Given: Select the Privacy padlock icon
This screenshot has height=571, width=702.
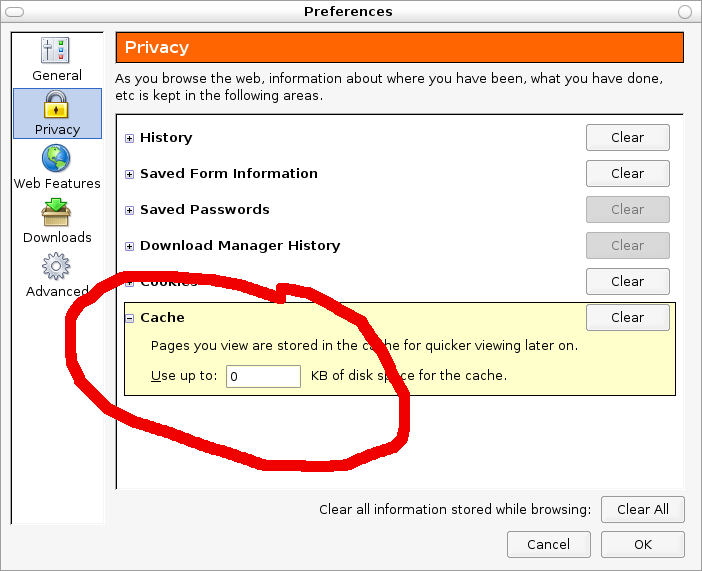Looking at the screenshot, I should pos(57,105).
